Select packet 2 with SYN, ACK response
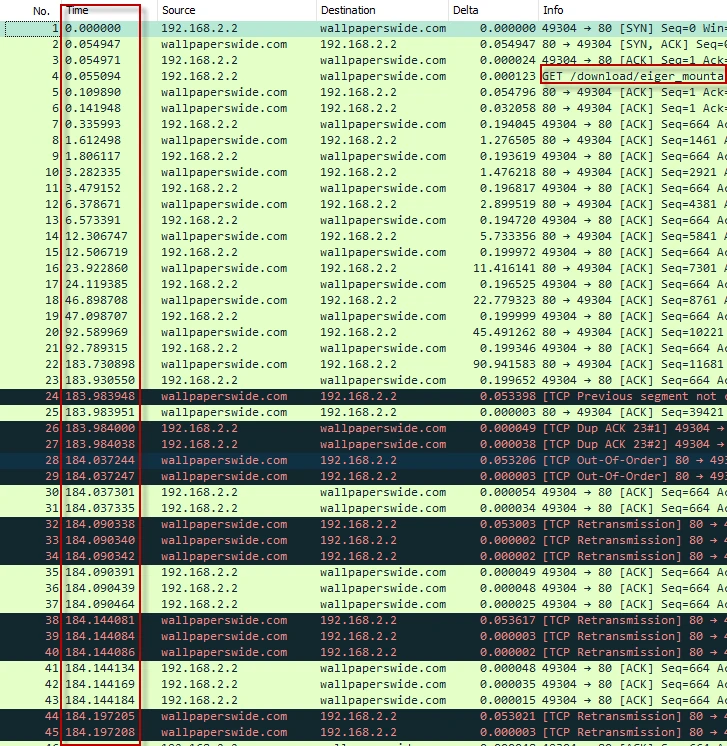The width and height of the screenshot is (727, 746). coord(632,45)
